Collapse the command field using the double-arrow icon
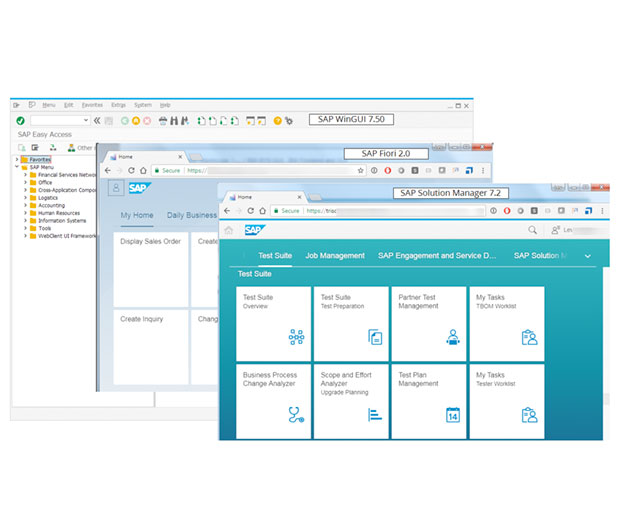The image size is (631, 522). pyautogui.click(x=97, y=121)
